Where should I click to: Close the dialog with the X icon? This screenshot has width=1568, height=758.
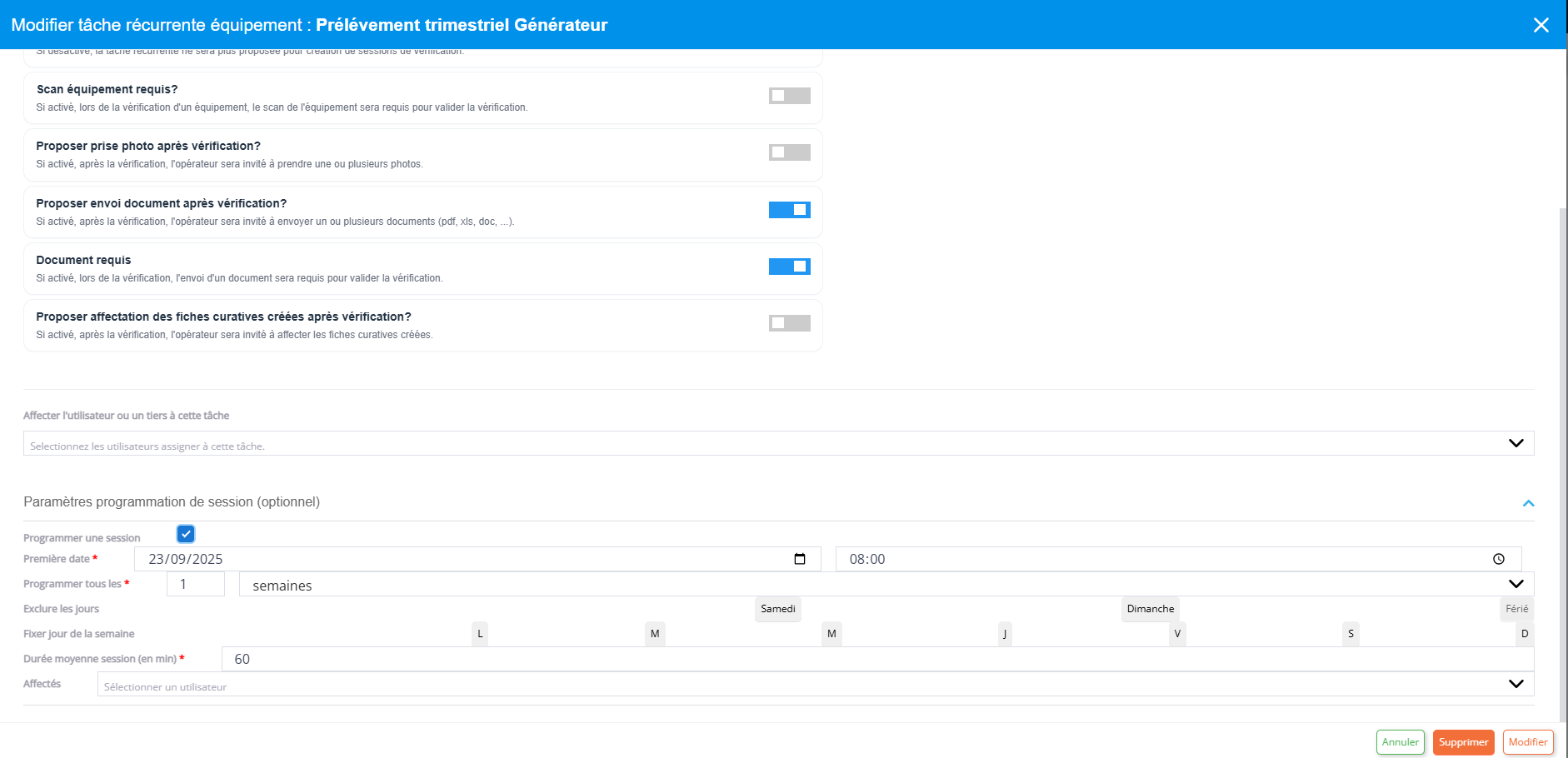click(1541, 25)
